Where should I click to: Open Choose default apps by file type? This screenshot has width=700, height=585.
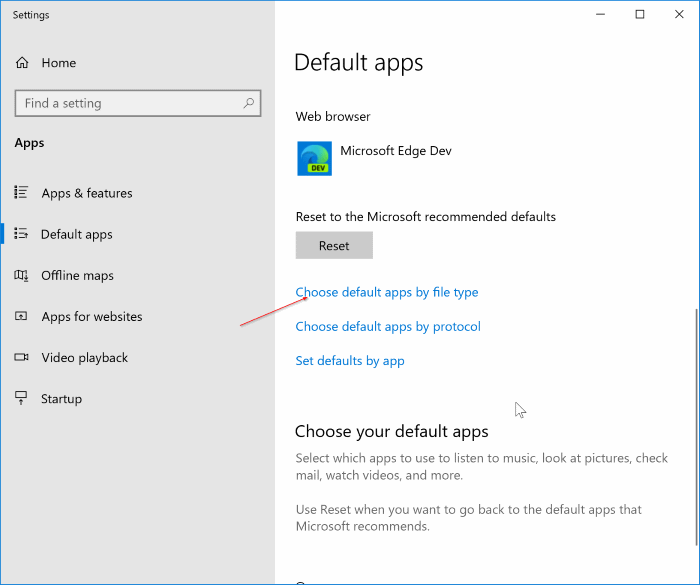point(387,292)
